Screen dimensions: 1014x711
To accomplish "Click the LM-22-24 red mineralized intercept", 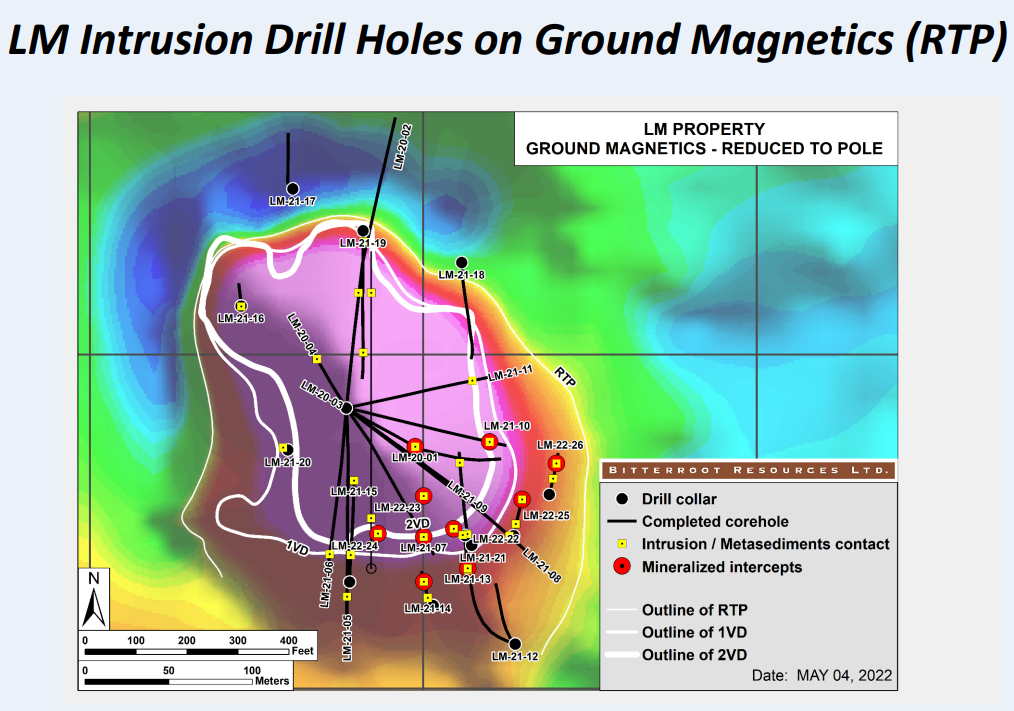I will (x=378, y=534).
